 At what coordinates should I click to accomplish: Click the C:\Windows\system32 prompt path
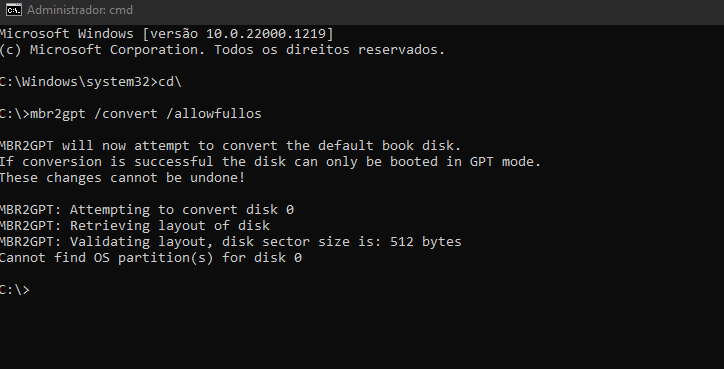click(75, 82)
